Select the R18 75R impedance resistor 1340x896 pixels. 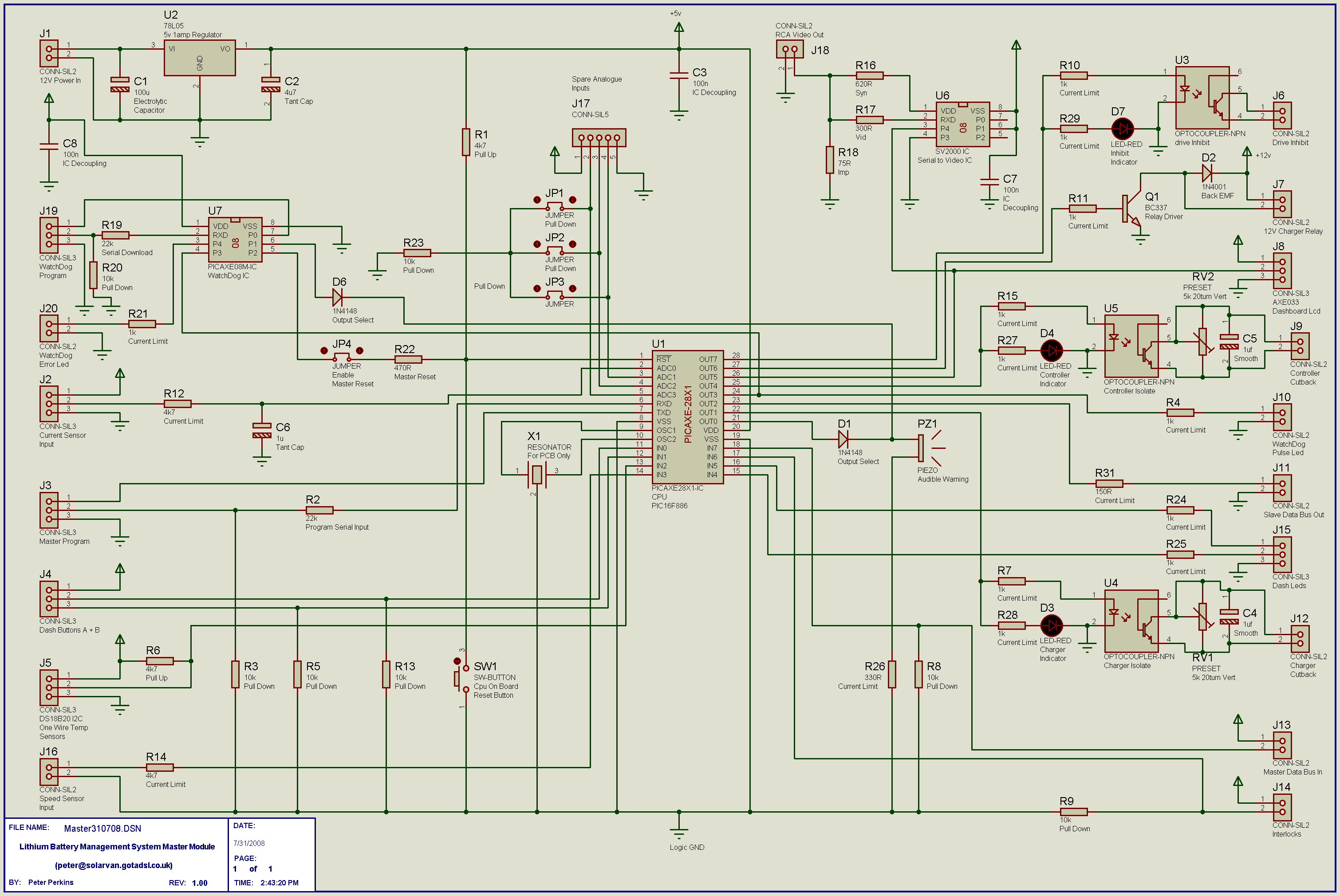(829, 160)
